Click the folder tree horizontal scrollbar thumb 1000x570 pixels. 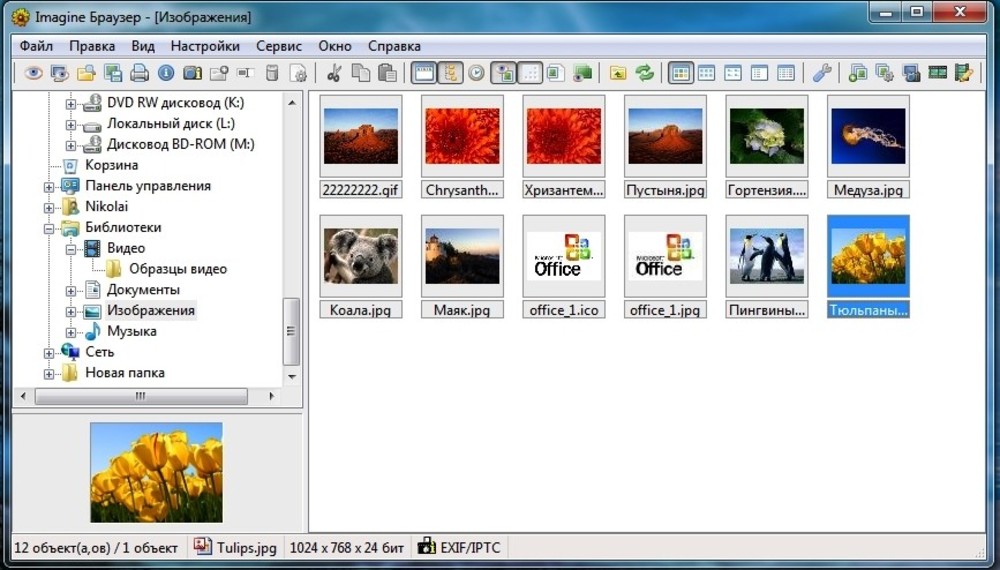(140, 396)
